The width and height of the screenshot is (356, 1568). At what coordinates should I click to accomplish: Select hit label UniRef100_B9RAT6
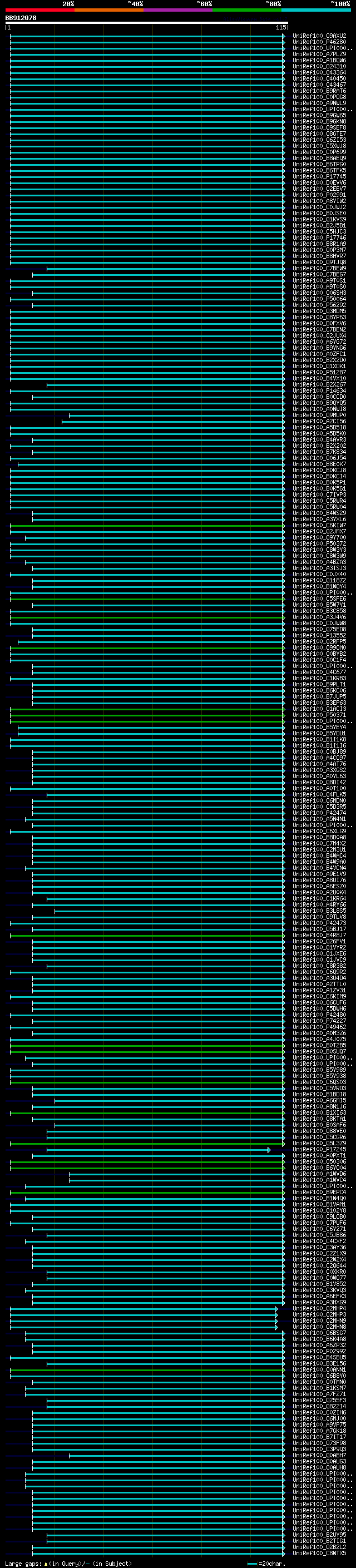[319, 91]
